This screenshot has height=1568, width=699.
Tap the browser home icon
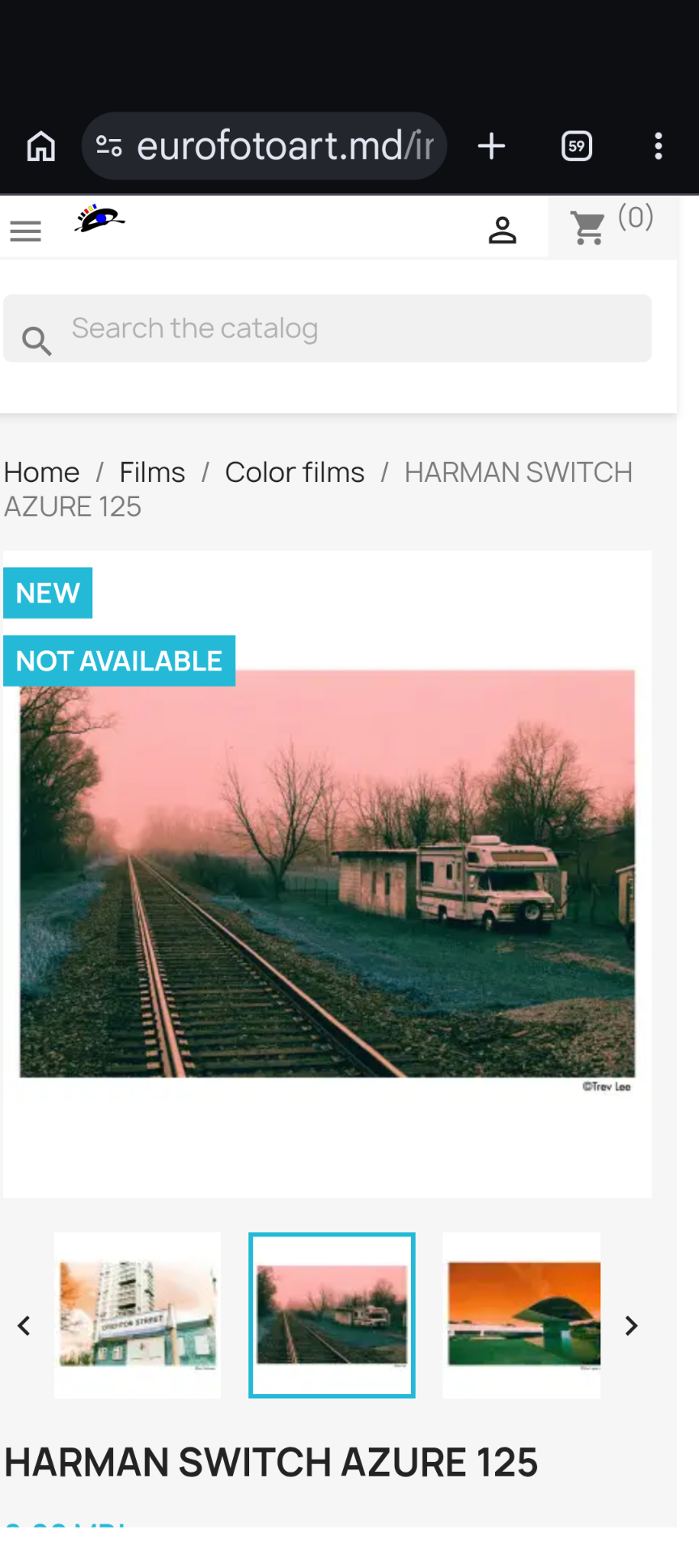coord(41,146)
